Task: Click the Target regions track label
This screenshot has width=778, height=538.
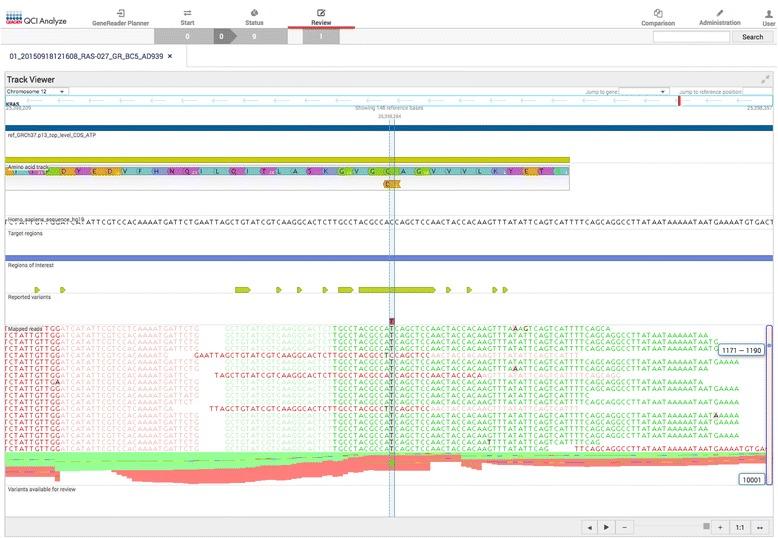Action: [x=25, y=233]
